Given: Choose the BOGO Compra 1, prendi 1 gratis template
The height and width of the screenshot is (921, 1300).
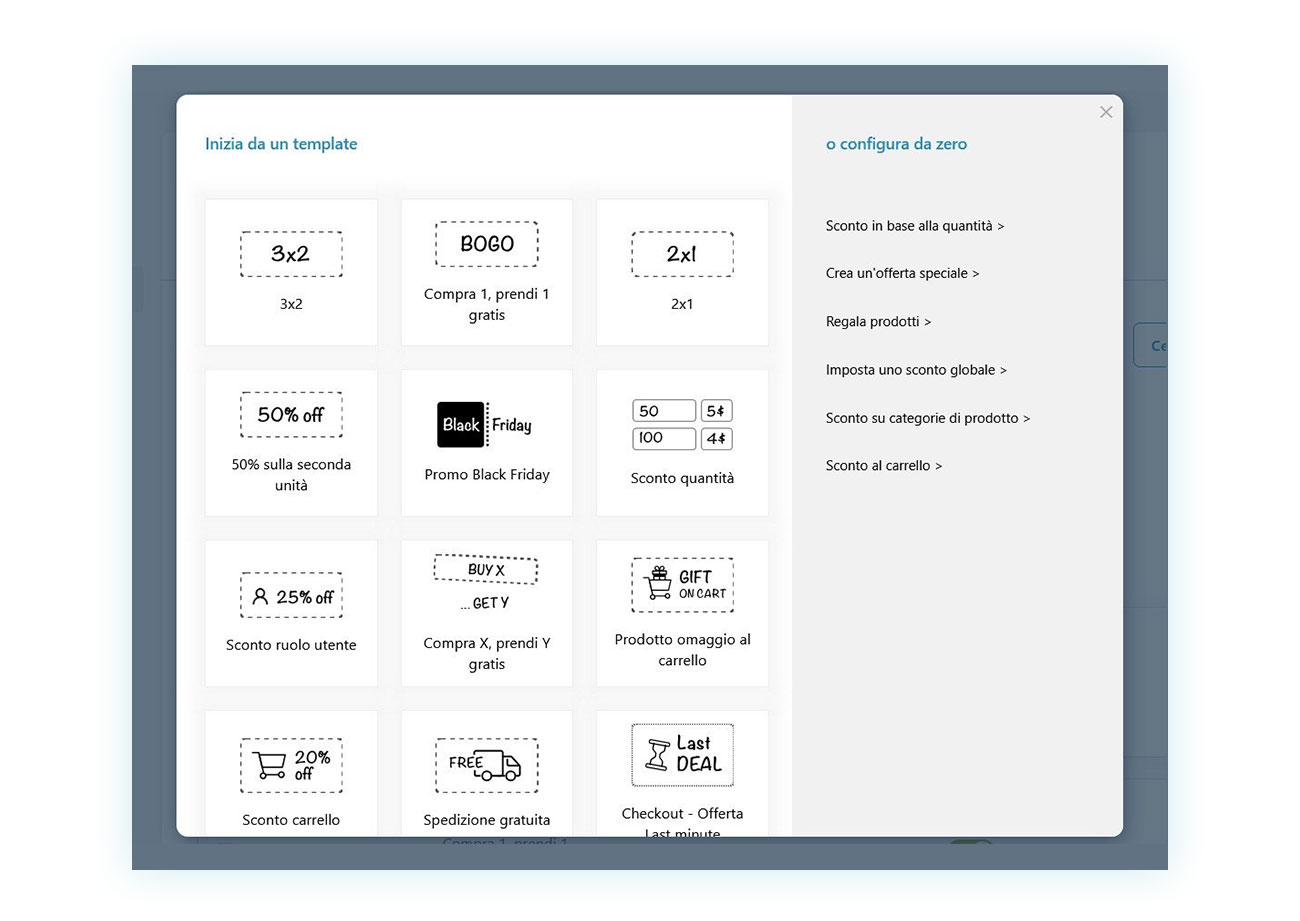Looking at the screenshot, I should click(x=487, y=271).
